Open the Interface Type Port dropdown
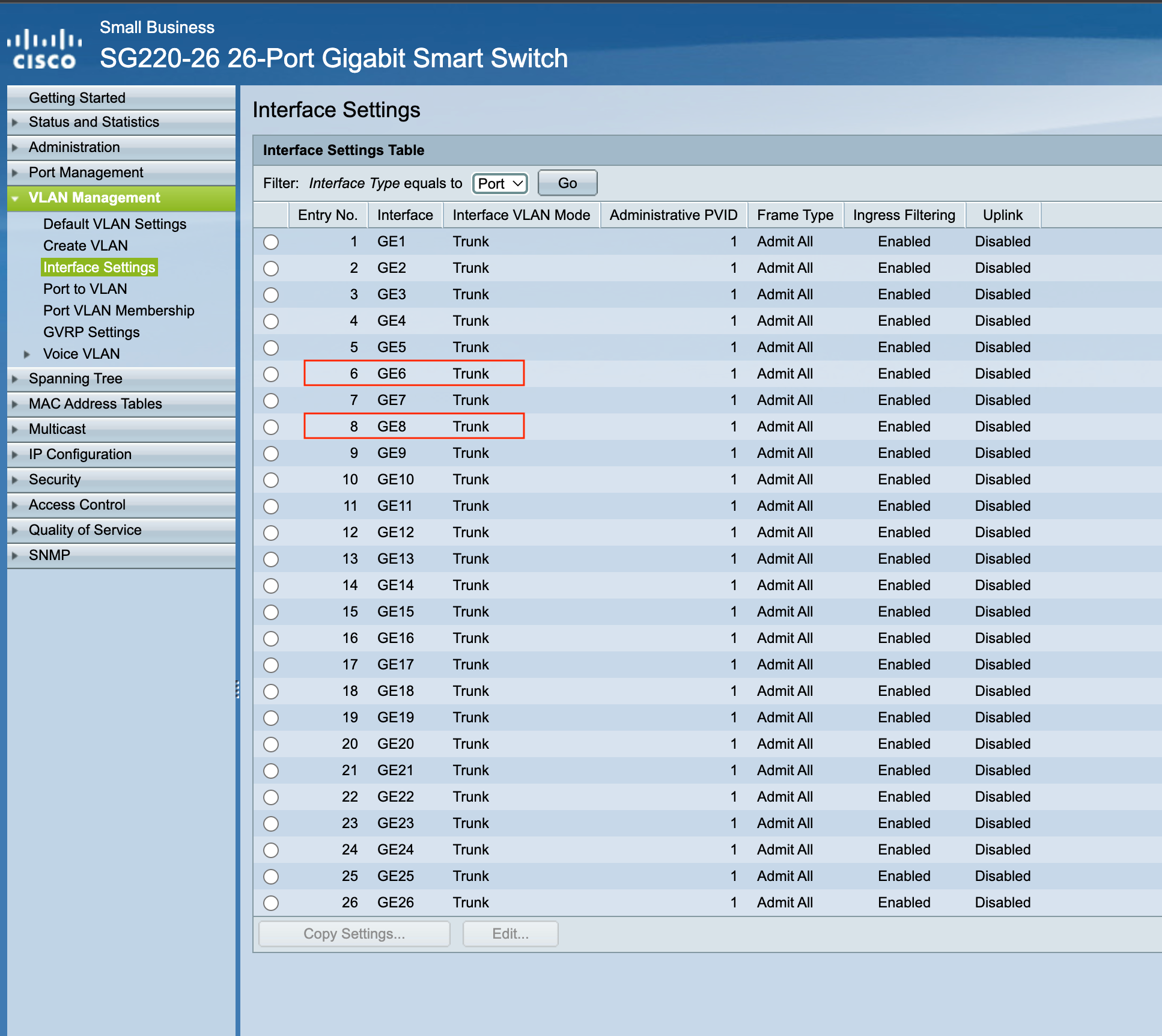1162x1036 pixels. (500, 183)
